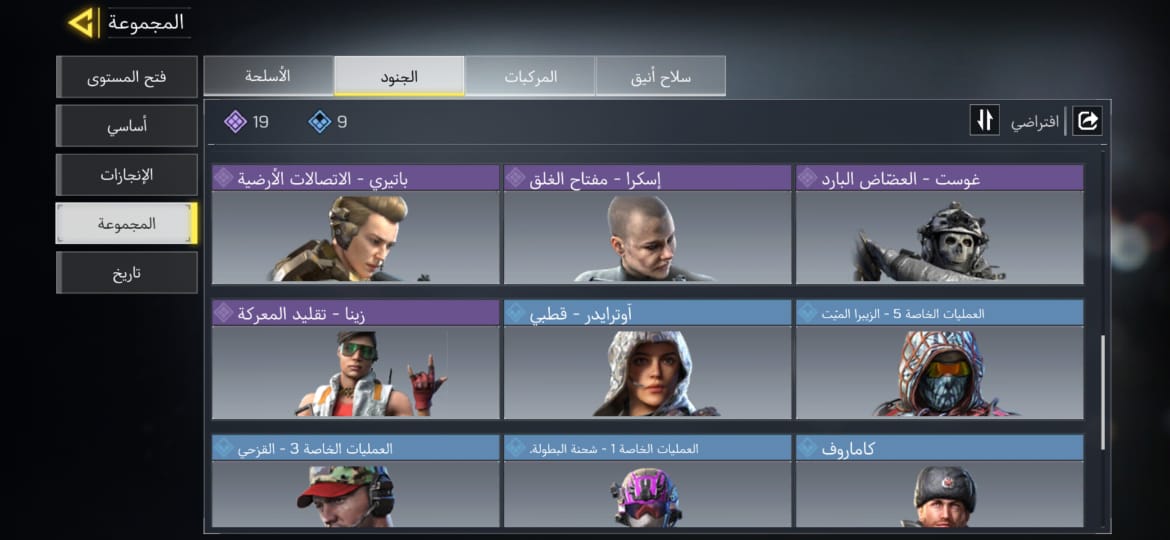The width and height of the screenshot is (1170, 540).
Task: Tap the yellow back arrow icon
Action: point(81,23)
